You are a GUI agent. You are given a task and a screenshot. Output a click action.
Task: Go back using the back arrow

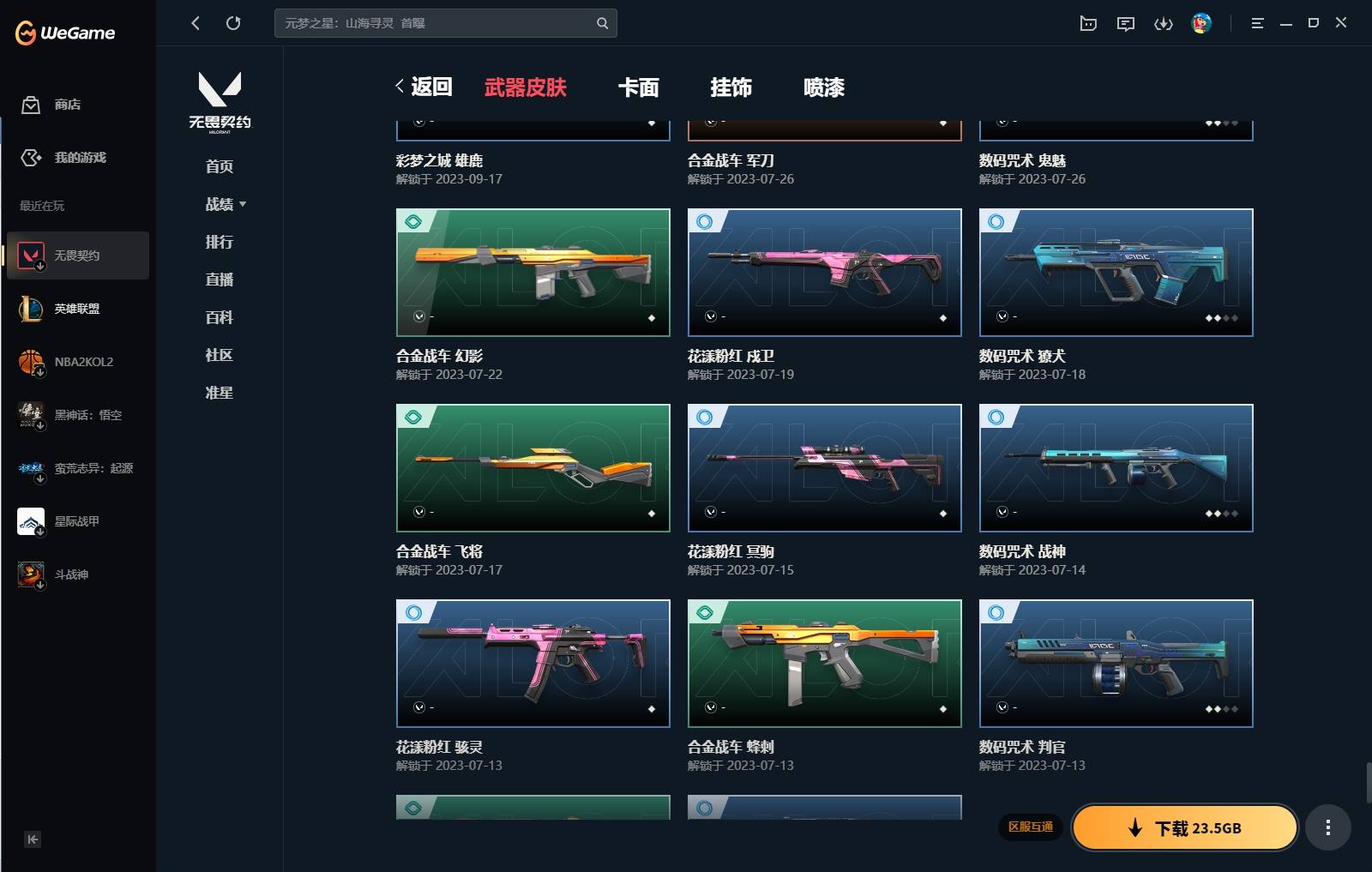coord(196,23)
